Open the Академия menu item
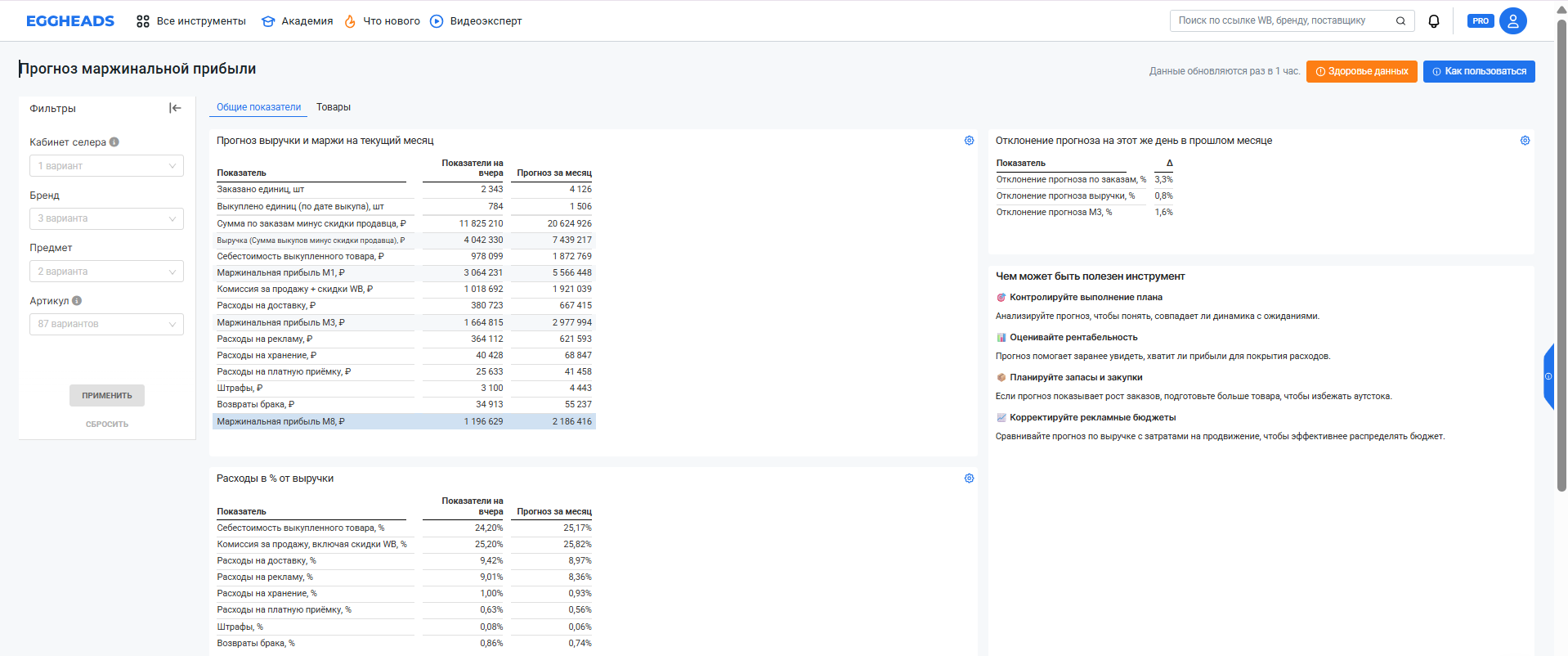The width and height of the screenshot is (1568, 656). [x=298, y=21]
